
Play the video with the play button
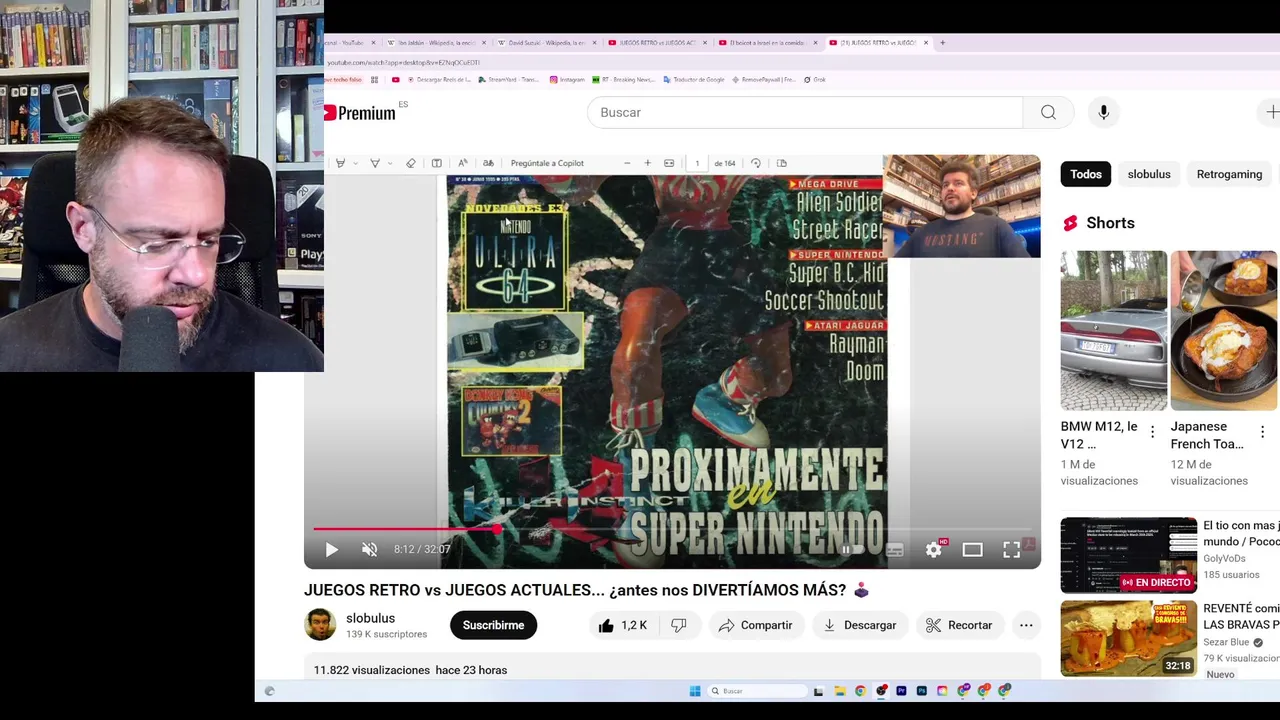click(332, 549)
